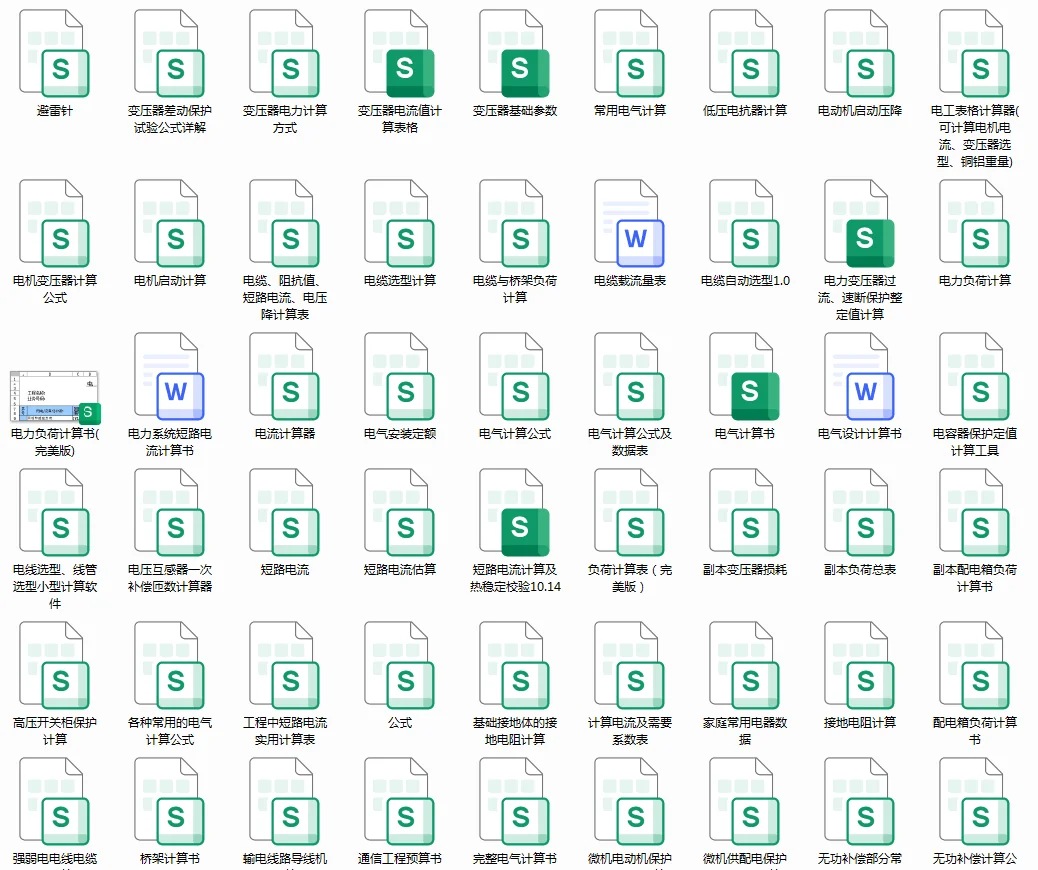This screenshot has height=870, width=1038.
Task: Select the 电工表格计算器 spreadsheet icon
Action: click(975, 54)
